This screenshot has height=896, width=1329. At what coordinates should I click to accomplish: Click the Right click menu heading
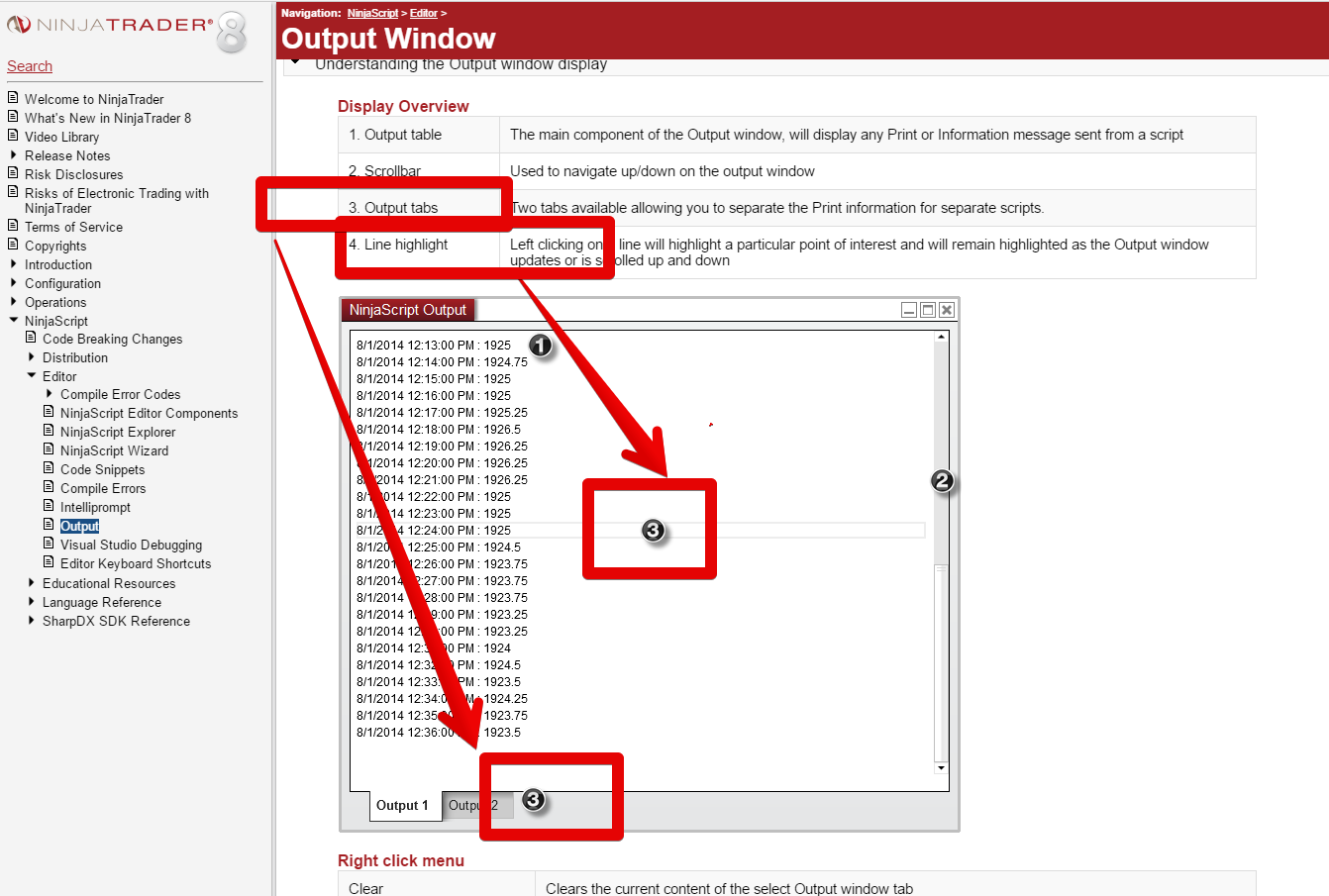click(x=401, y=860)
